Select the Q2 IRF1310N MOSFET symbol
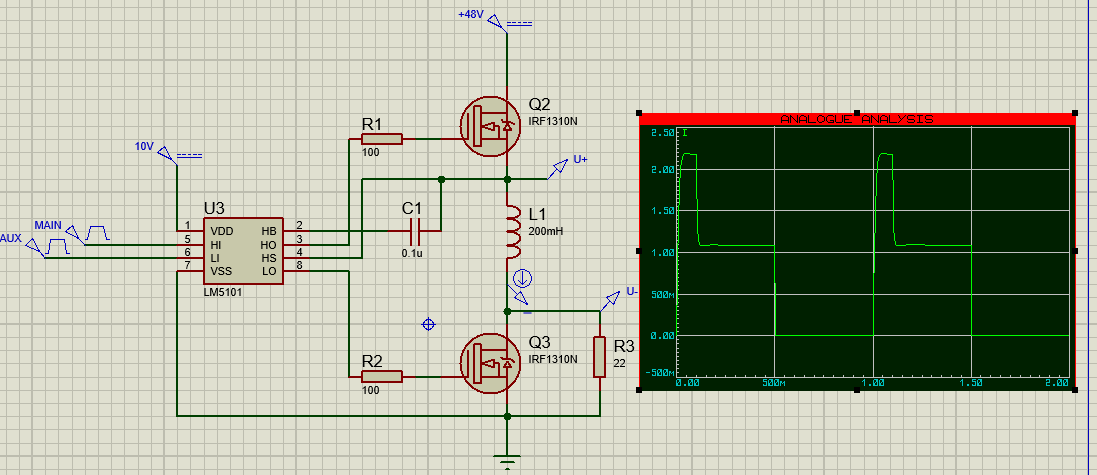 [490, 125]
